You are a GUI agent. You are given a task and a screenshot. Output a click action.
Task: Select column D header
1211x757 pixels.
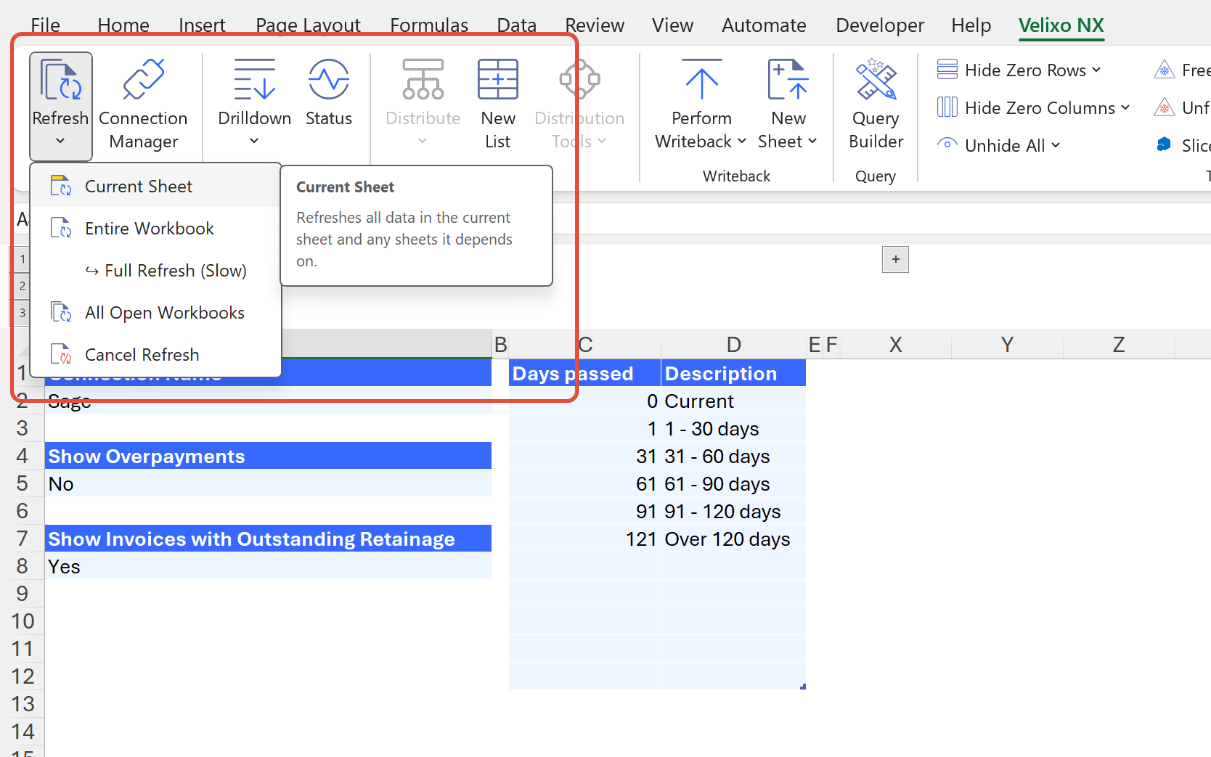point(734,345)
